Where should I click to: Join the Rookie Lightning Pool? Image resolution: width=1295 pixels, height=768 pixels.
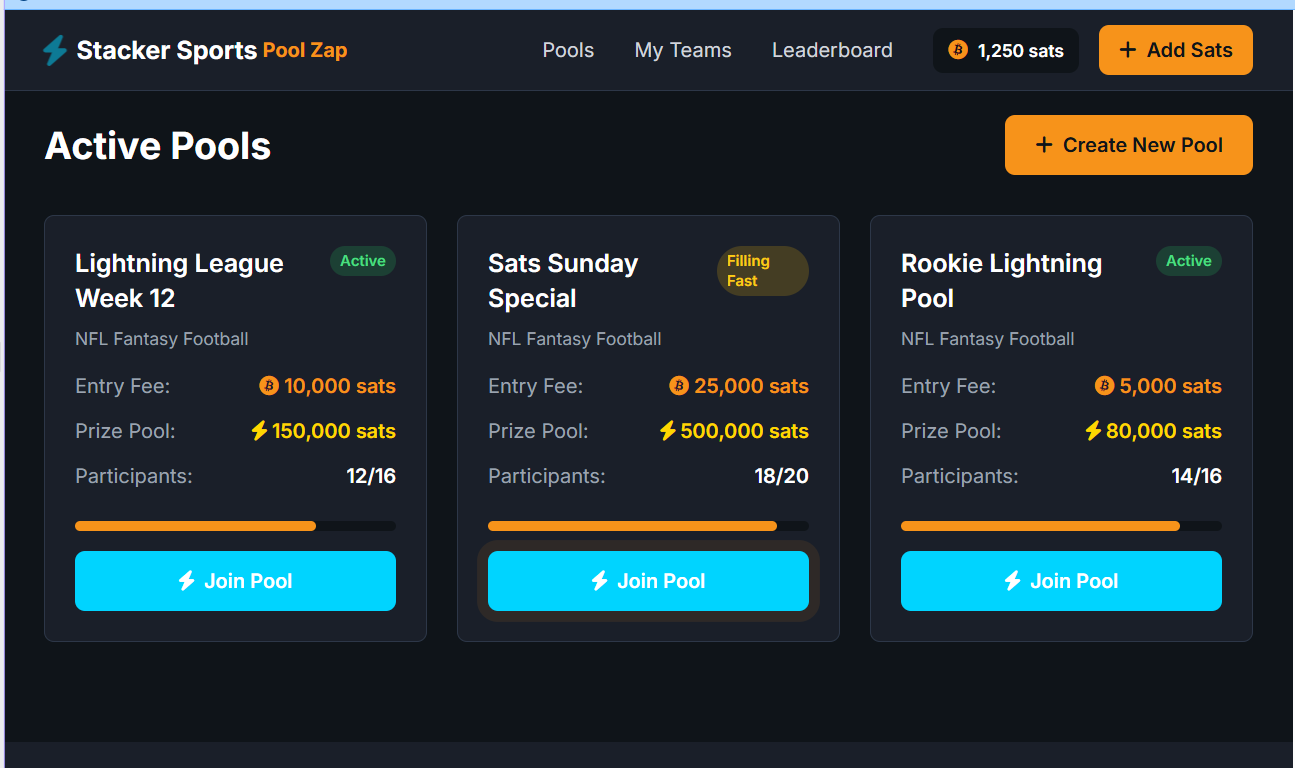[x=1061, y=581]
